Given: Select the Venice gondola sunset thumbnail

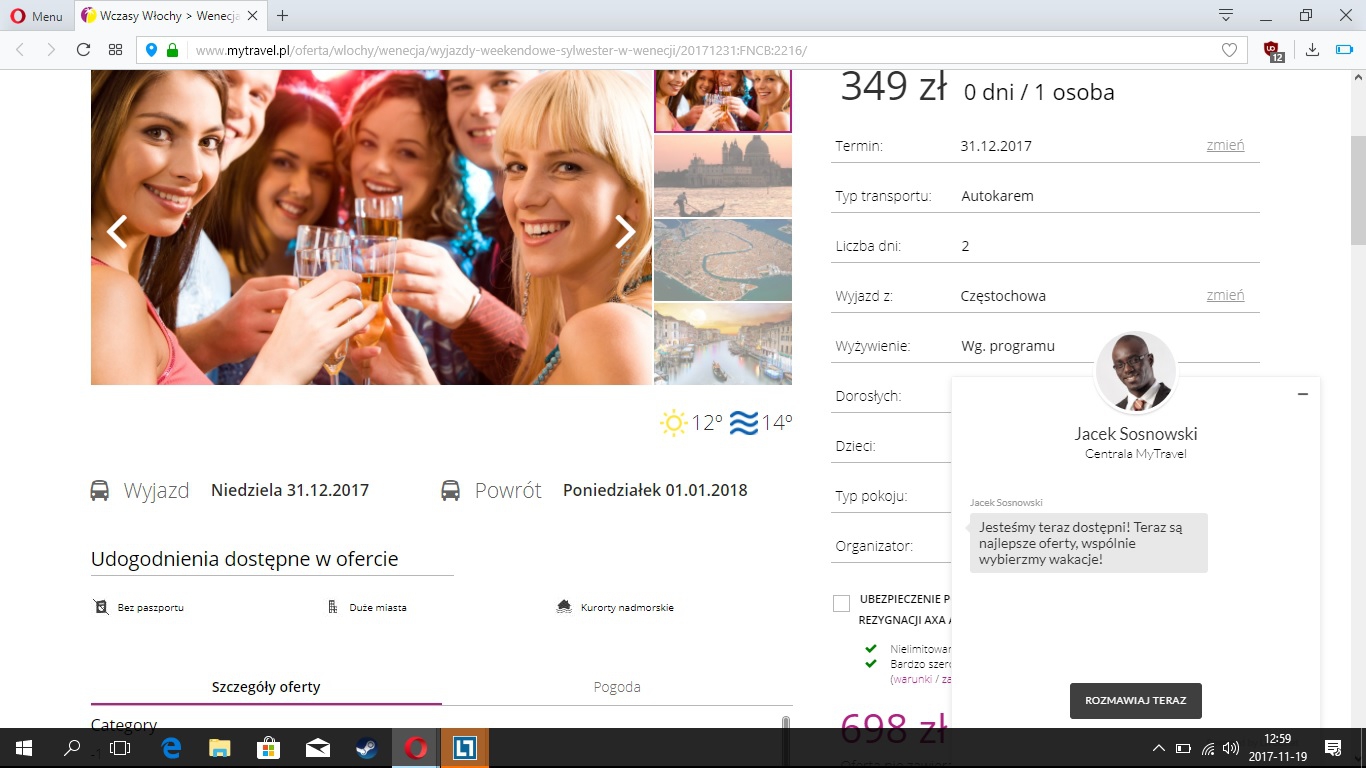Looking at the screenshot, I should point(723,176).
